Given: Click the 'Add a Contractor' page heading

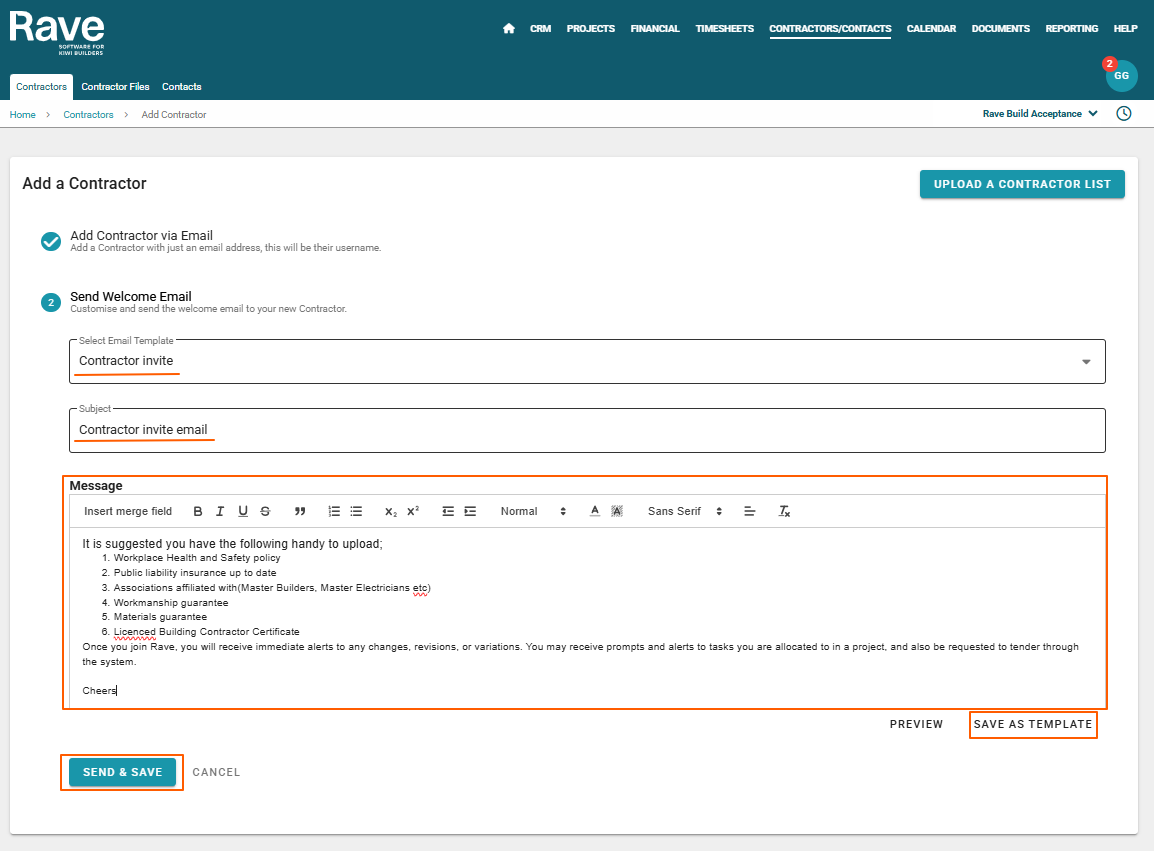Looking at the screenshot, I should click(85, 183).
